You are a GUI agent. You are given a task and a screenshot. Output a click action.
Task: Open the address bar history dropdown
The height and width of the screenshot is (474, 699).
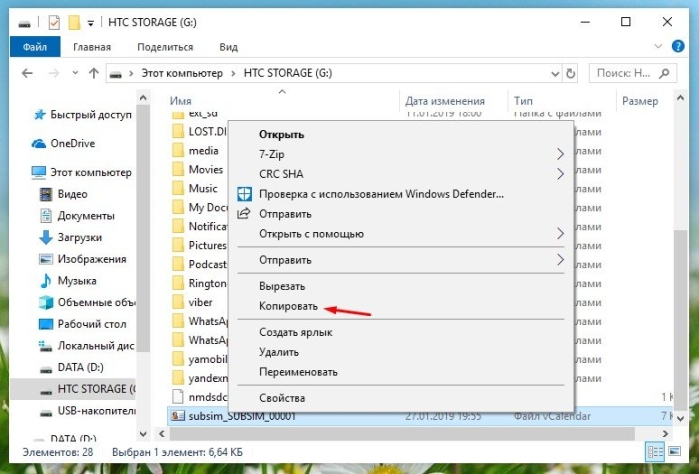[555, 74]
